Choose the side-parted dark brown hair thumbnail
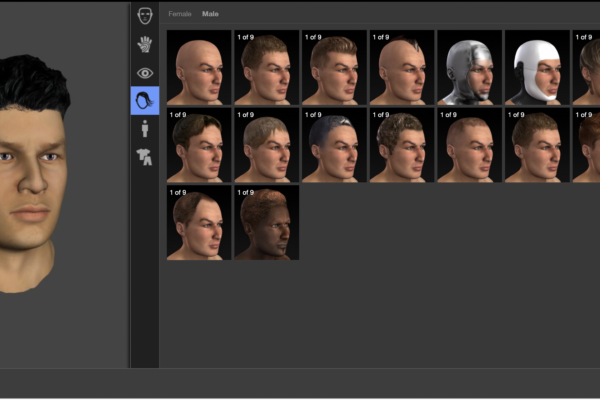Screen dimensions: 600x400 coord(199,145)
